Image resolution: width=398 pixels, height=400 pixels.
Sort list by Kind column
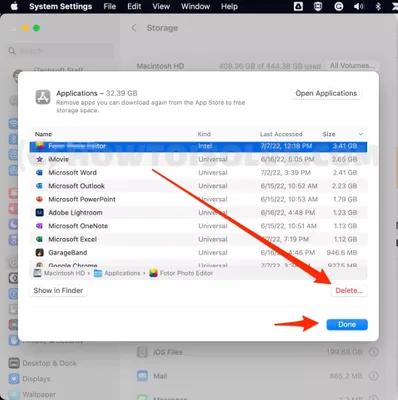(x=204, y=134)
